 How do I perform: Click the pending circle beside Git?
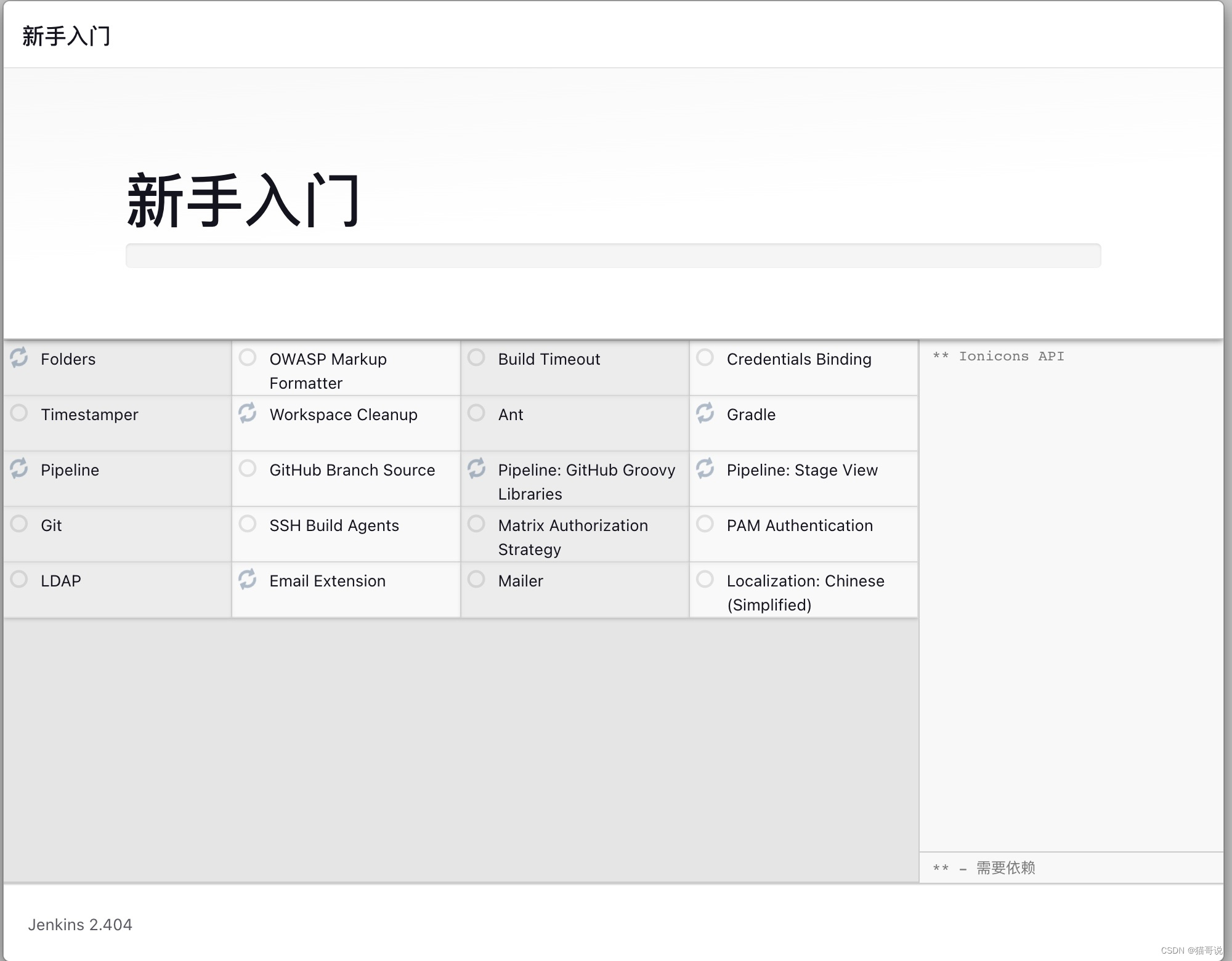click(19, 524)
